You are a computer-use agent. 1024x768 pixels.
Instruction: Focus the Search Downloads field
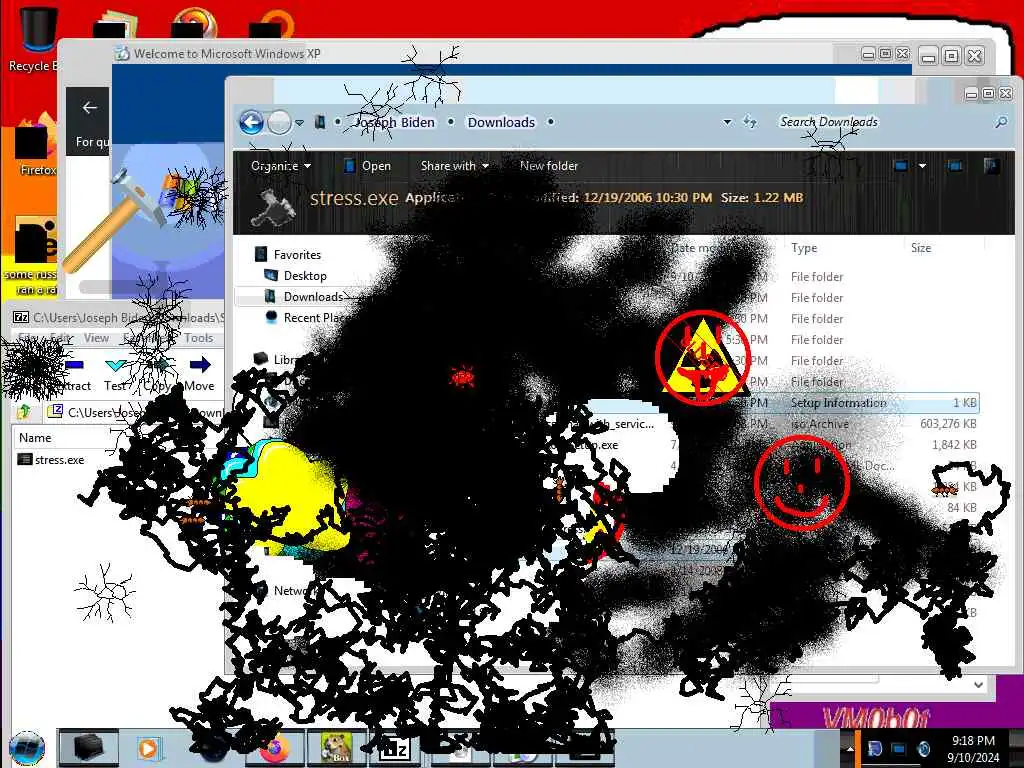[x=880, y=122]
